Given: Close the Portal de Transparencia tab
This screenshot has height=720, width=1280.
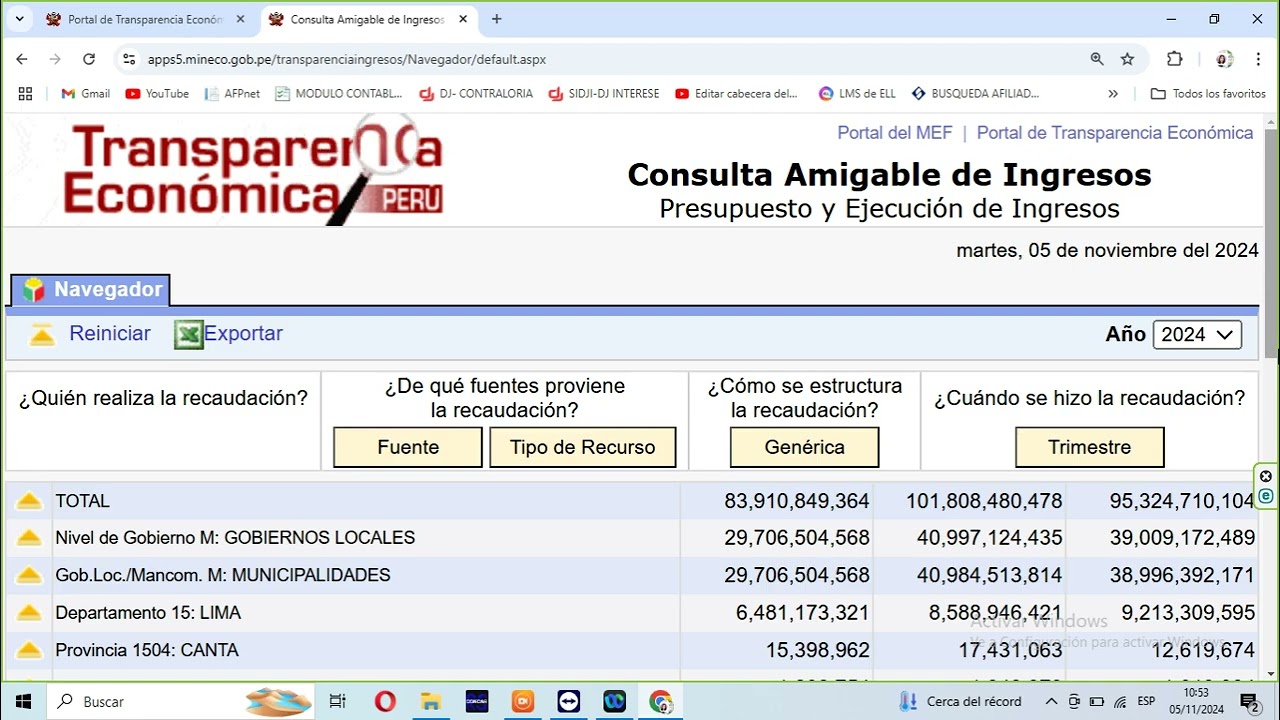Looking at the screenshot, I should click(240, 19).
